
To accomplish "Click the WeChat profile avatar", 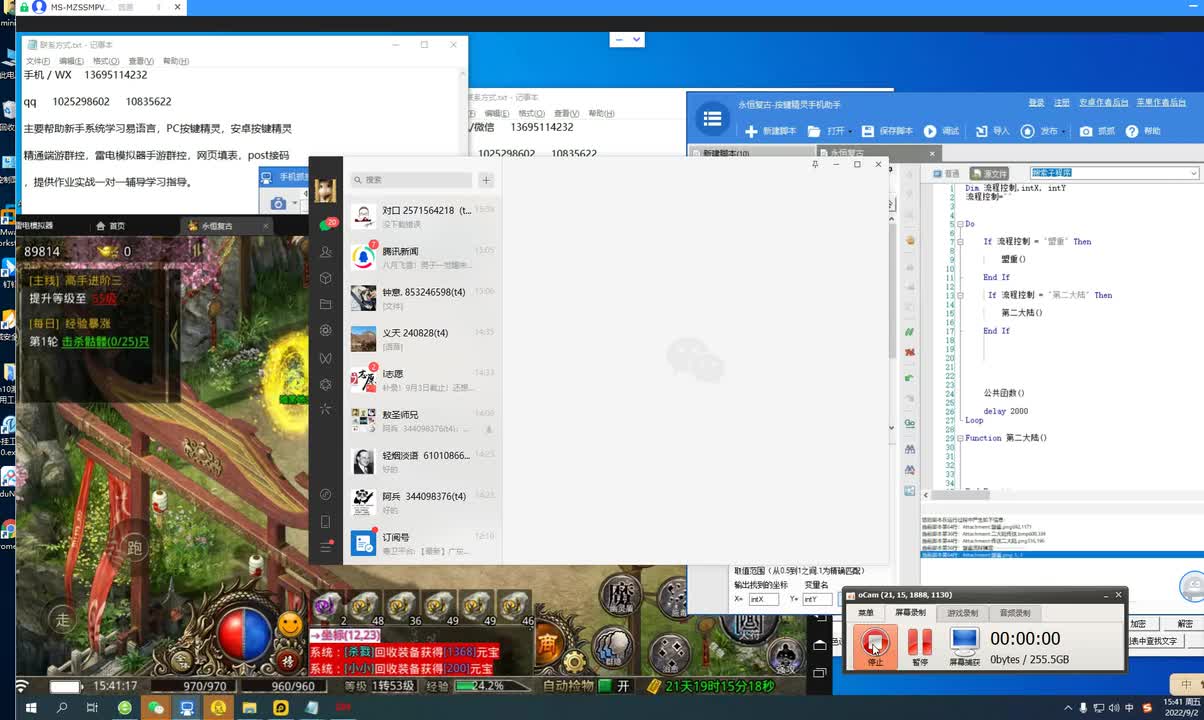I will click(325, 190).
